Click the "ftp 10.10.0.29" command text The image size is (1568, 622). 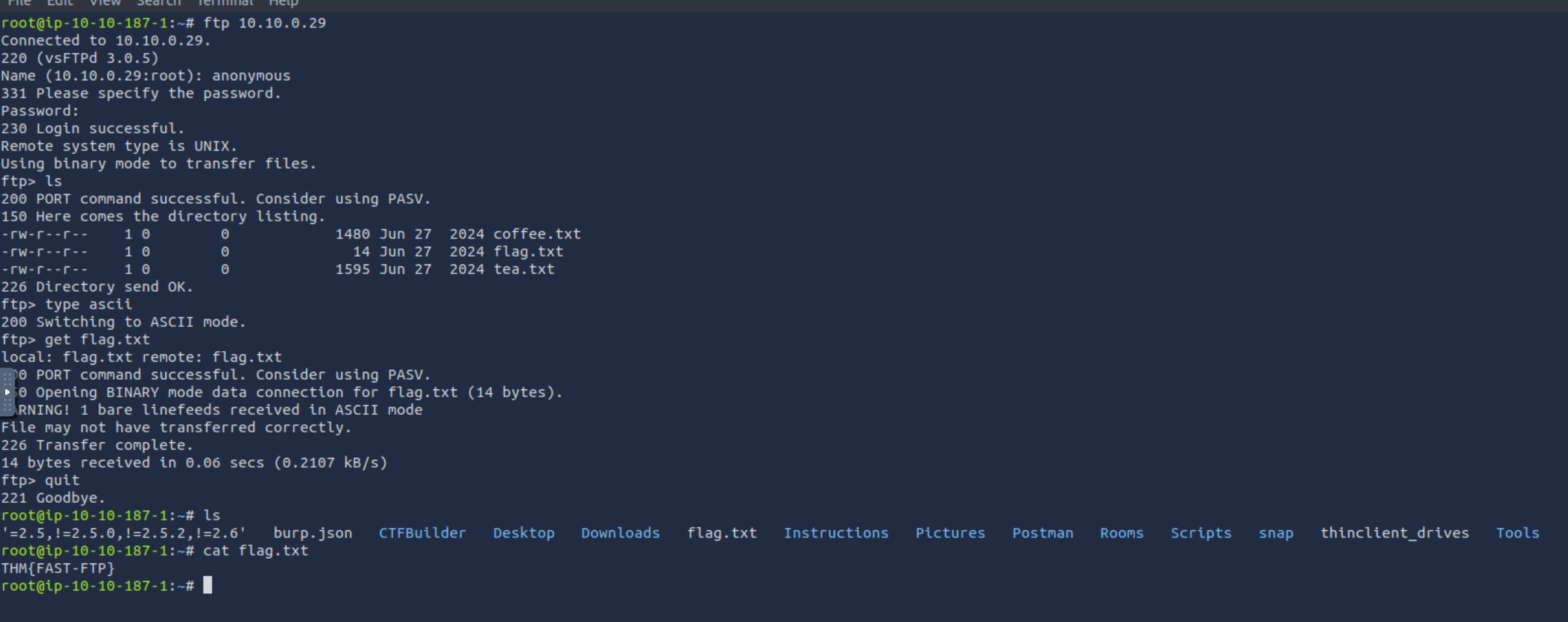click(x=264, y=23)
